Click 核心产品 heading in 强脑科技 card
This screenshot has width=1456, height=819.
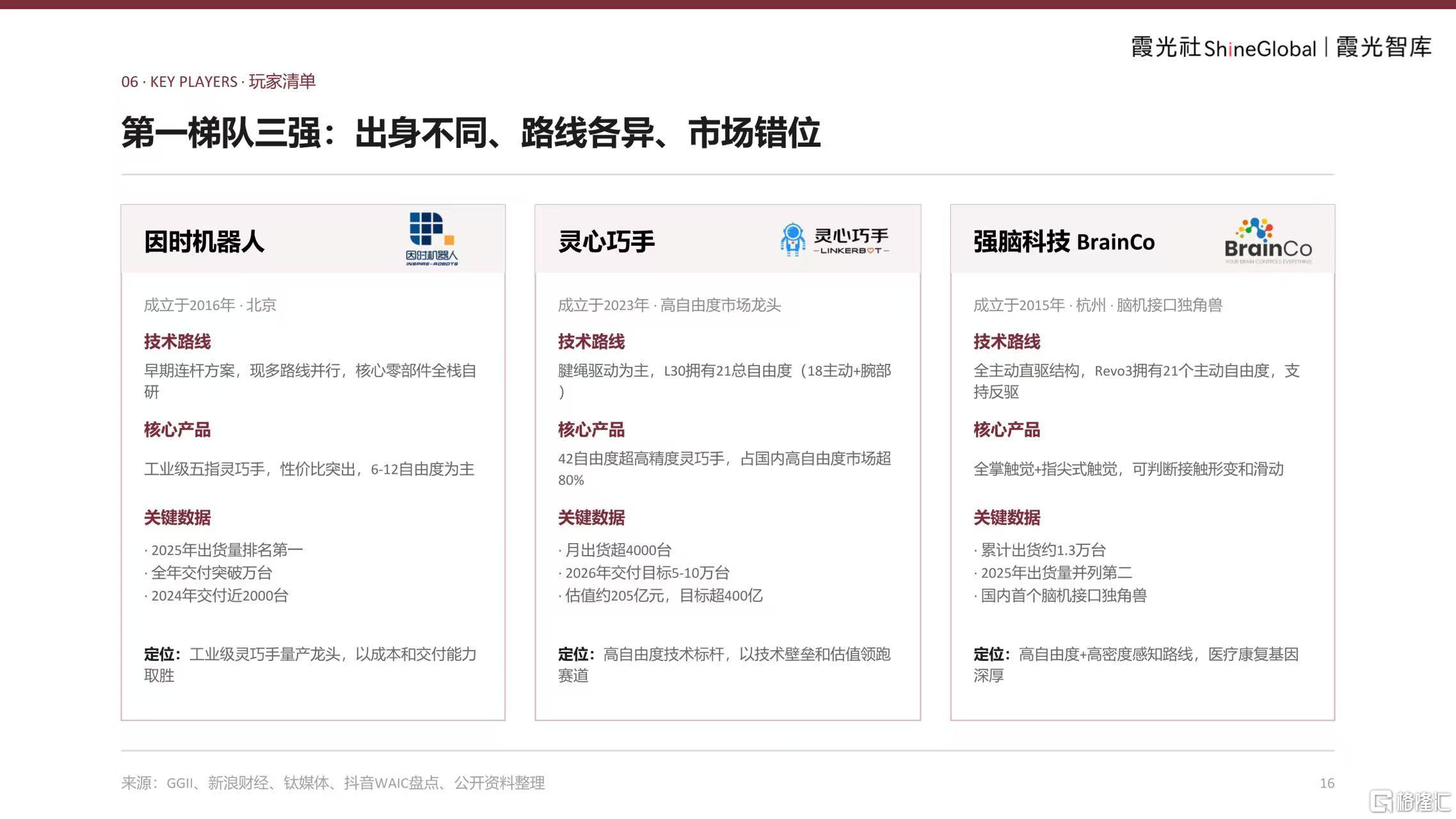click(1007, 430)
